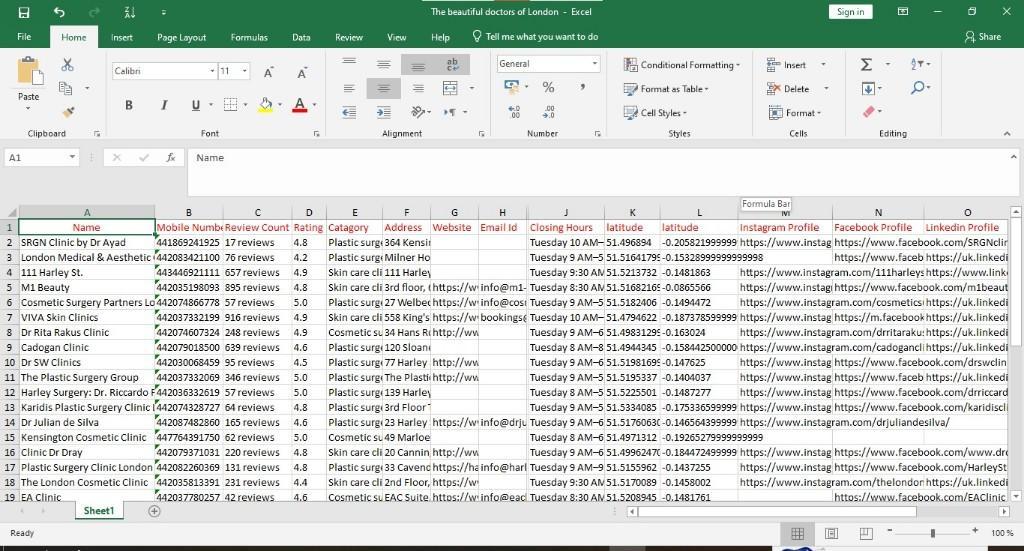The height and width of the screenshot is (551, 1024).
Task: Click the Insert Function fx icon
Action: tap(170, 157)
